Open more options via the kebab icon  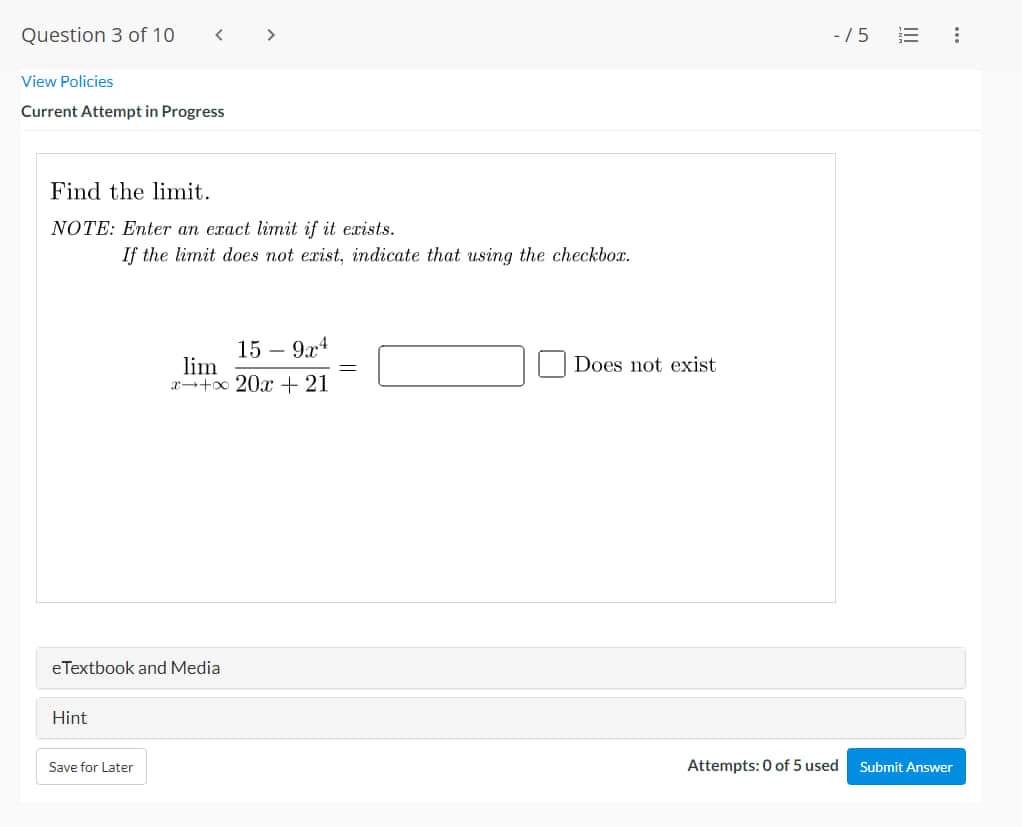(956, 35)
